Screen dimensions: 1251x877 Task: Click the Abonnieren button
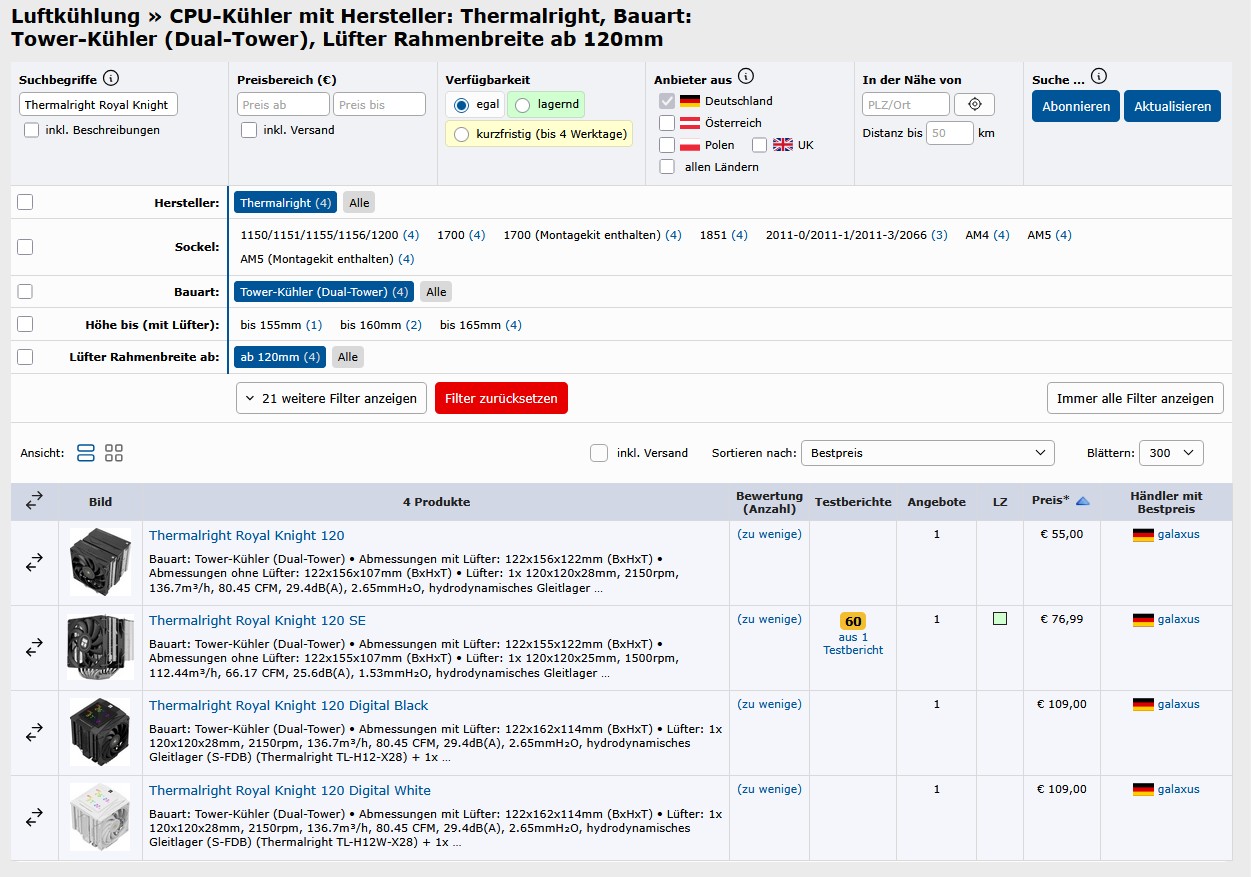(x=1076, y=106)
